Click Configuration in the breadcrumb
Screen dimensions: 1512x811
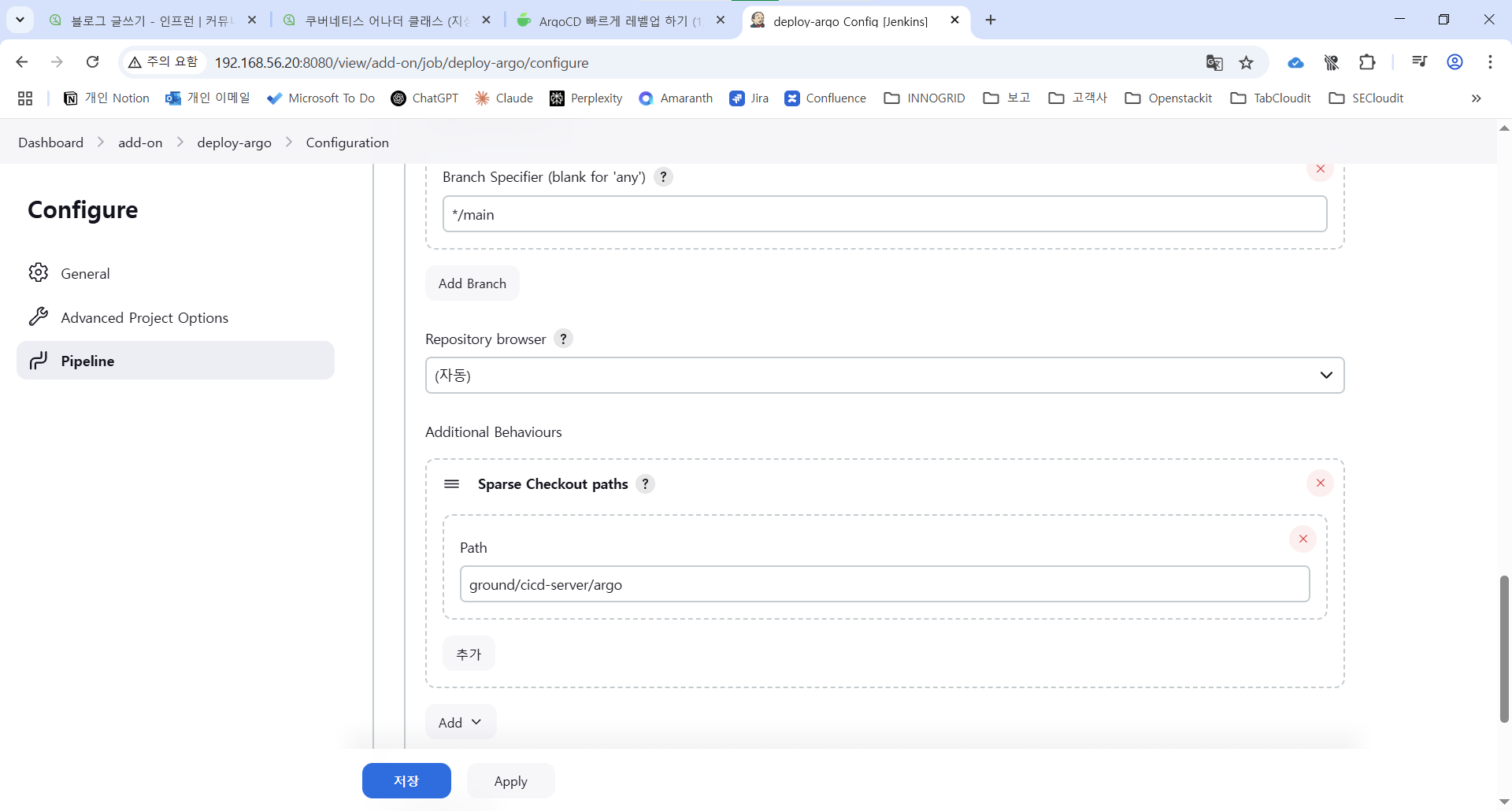[x=347, y=143]
